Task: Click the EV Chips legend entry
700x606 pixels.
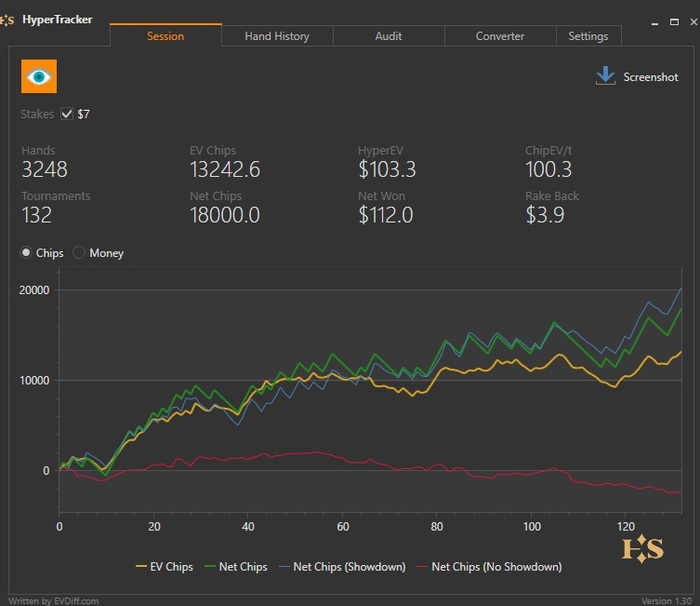Action: point(164,567)
